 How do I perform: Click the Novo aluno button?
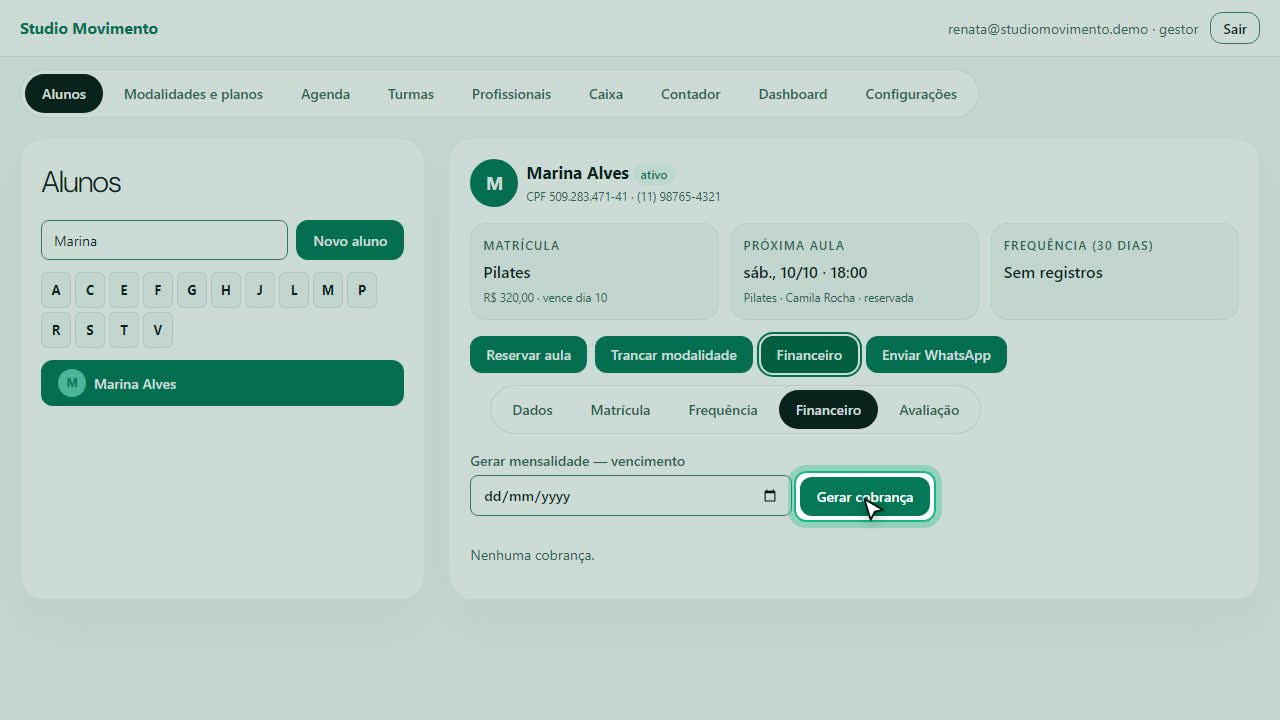pos(350,241)
